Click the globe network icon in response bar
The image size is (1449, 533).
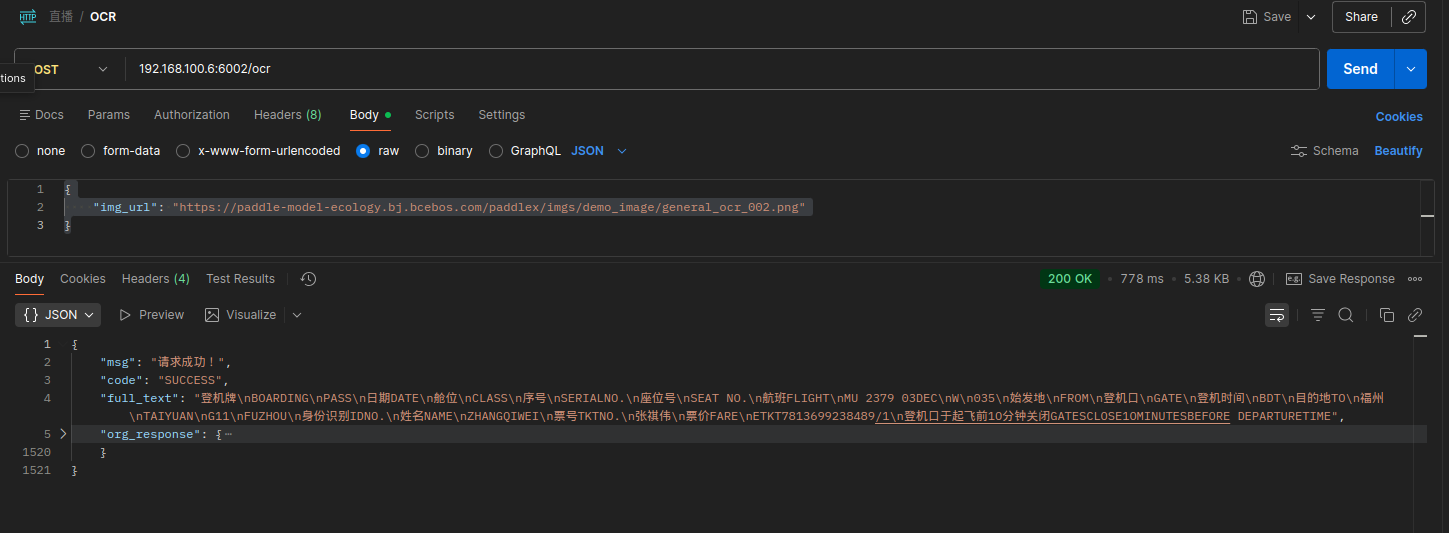click(1257, 279)
